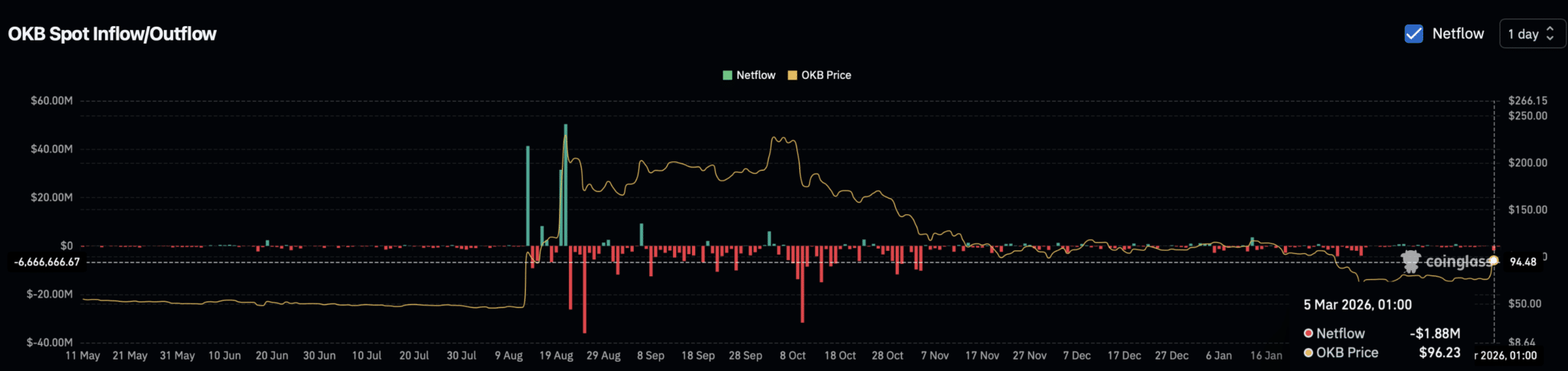The height and width of the screenshot is (371, 1568).
Task: Click the OKB Spot Inflow/Outflow title
Action: pos(112,34)
